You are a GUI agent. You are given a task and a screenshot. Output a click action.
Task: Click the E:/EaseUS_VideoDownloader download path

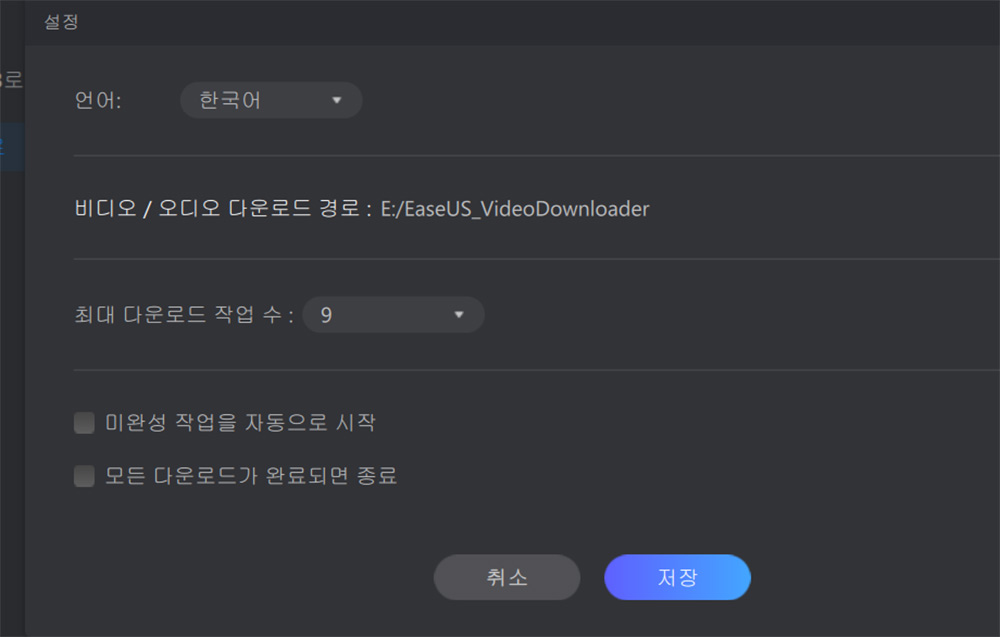tap(515, 209)
